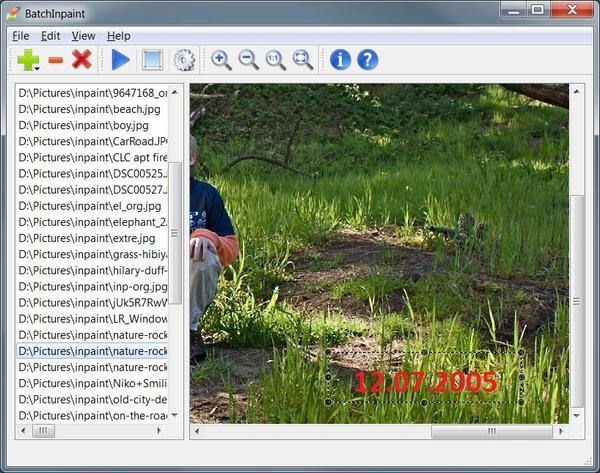600x473 pixels.
Task: Select the elephant_2 file entry
Action: pyautogui.click(x=92, y=222)
